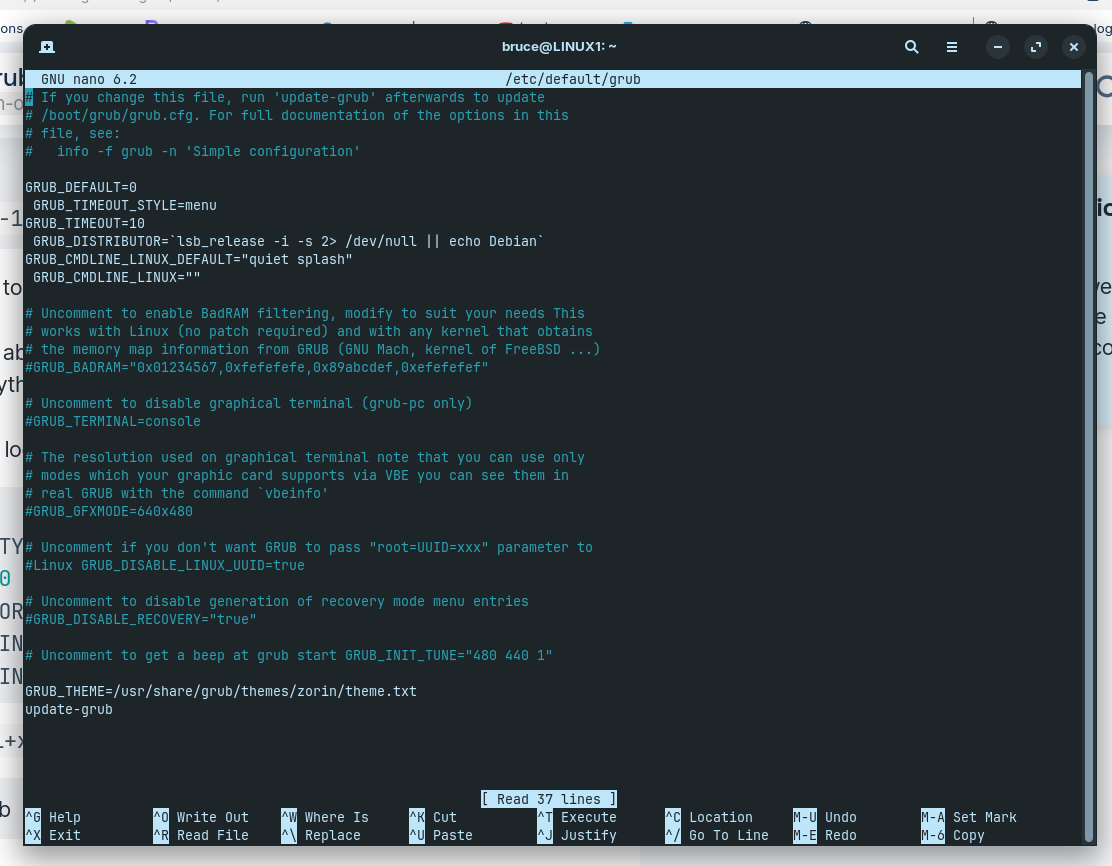Viewport: 1112px width, 866px height.
Task: Click the update-grub line at the end of the file
Action: pos(69,709)
